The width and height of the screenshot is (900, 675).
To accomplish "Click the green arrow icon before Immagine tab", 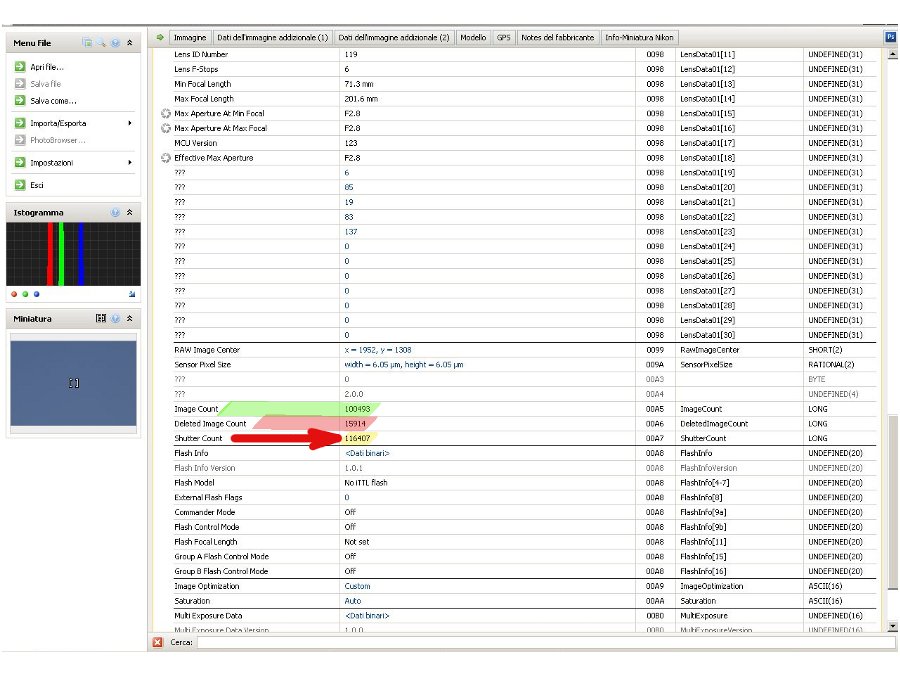I will point(158,37).
